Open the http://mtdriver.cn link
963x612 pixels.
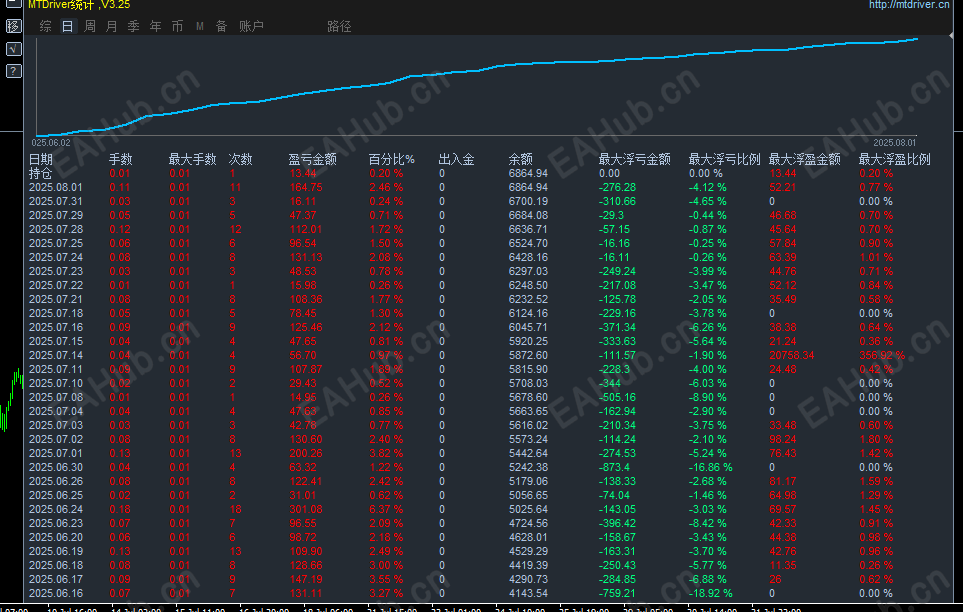pos(909,4)
